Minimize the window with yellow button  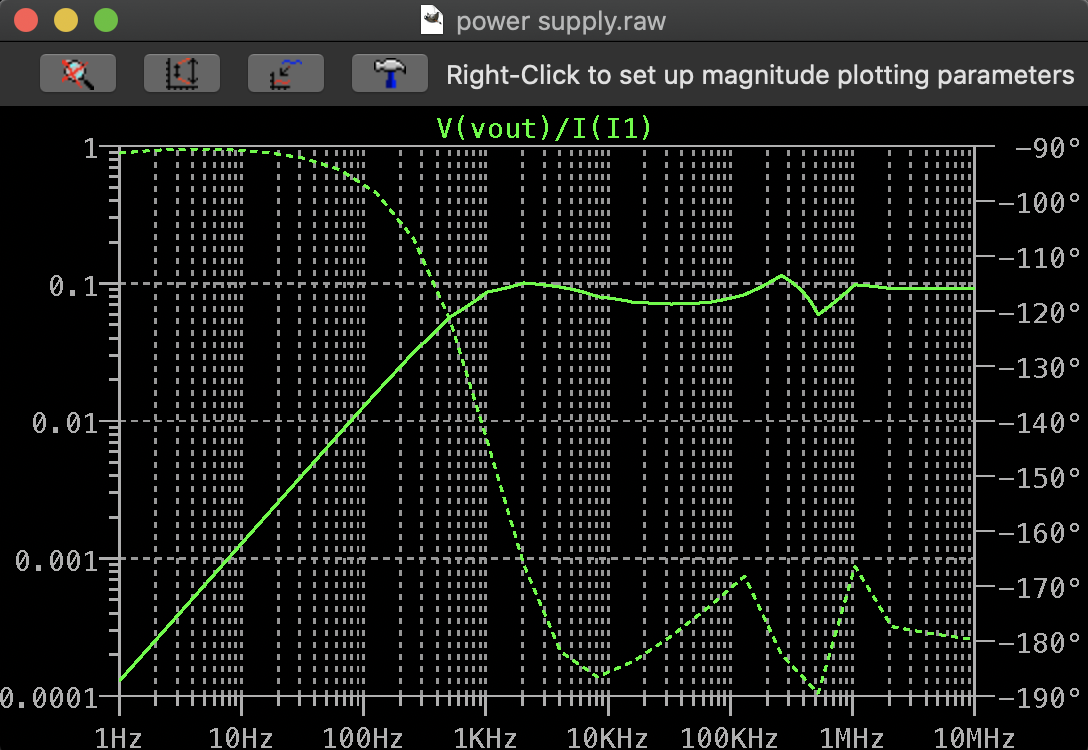[x=66, y=20]
